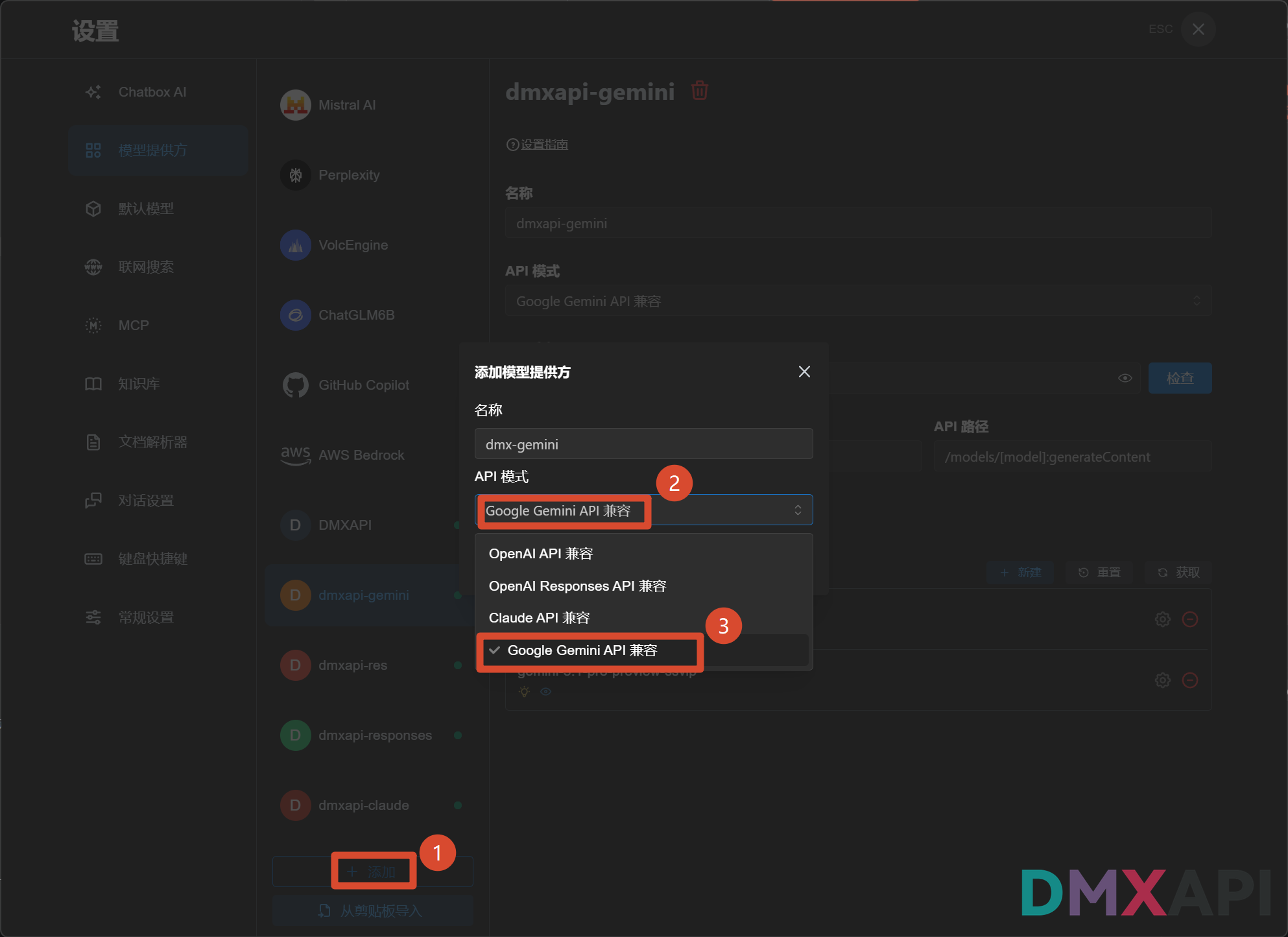
Task: Open 默认模型 settings section
Action: [x=158, y=209]
